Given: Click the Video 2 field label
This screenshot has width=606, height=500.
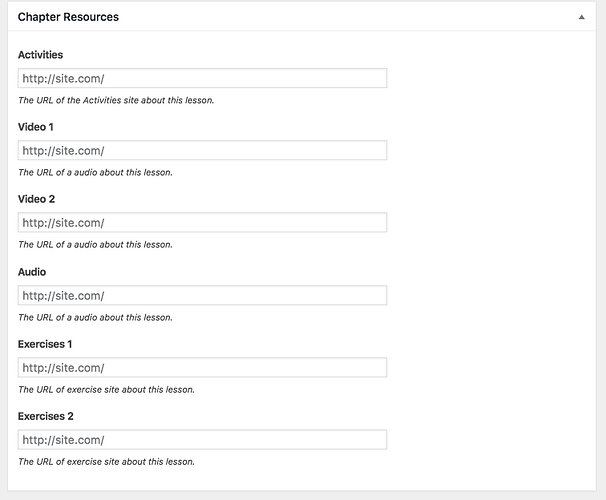Looking at the screenshot, I should pos(36,199).
